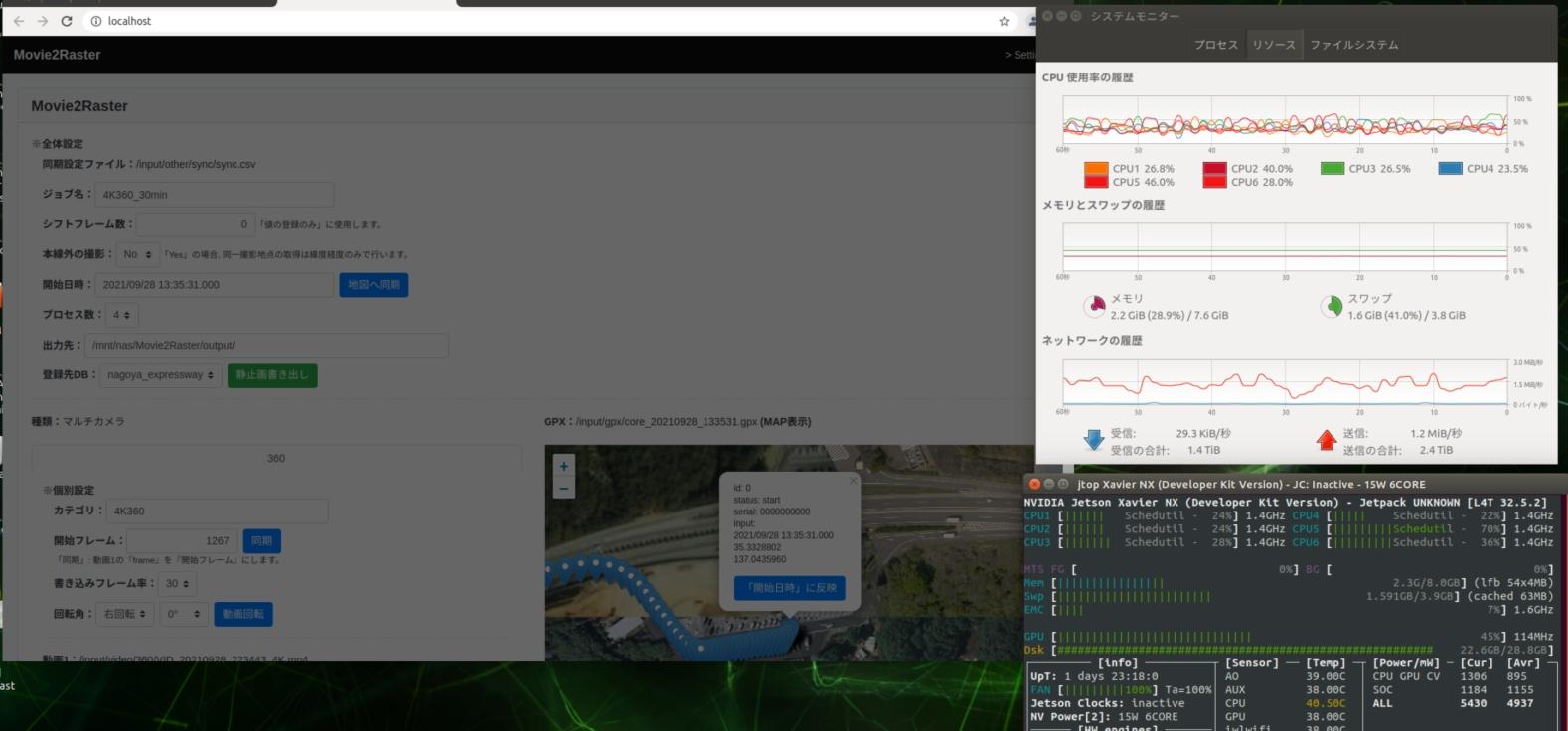This screenshot has height=731, width=1568.
Task: Click the 'NV Power[2]: 15W 6CORE' line in jtop
Action: (x=1104, y=717)
